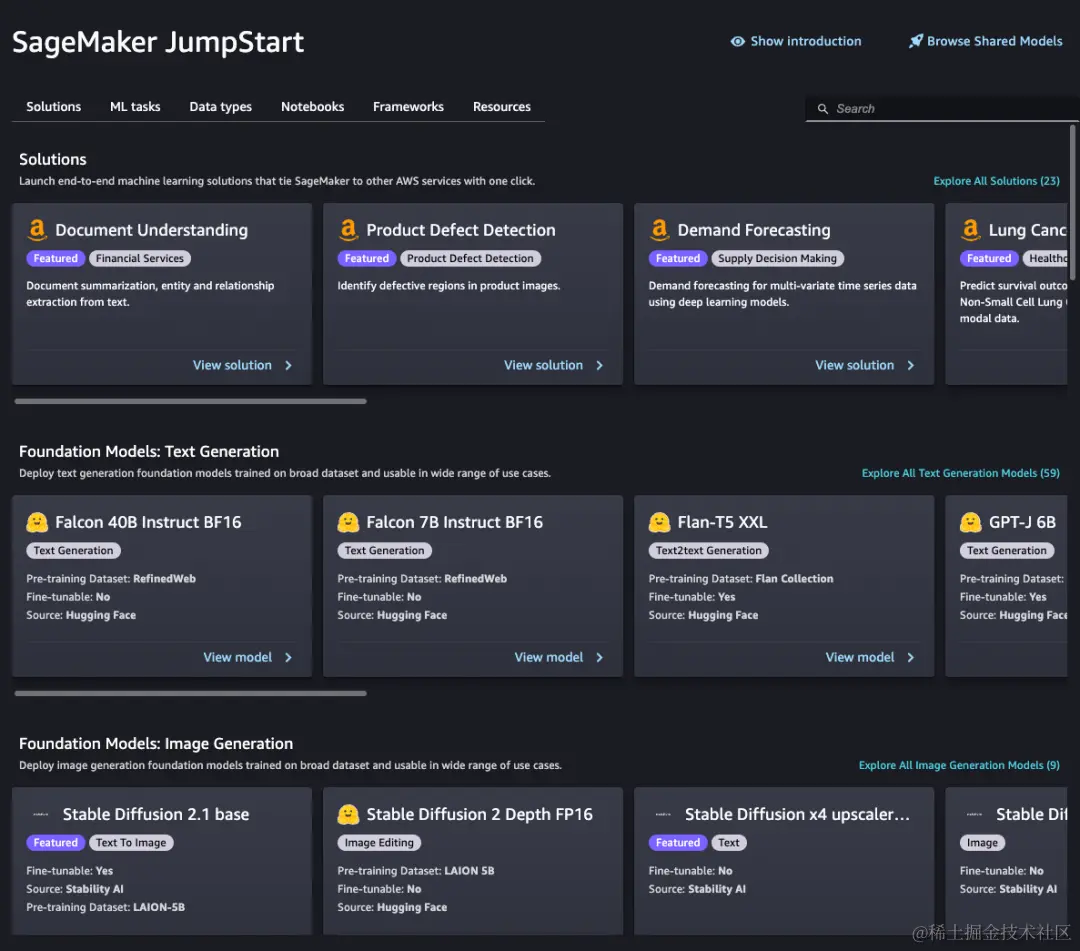
Task: Click the rocket icon for Browse Shared Models
Action: pyautogui.click(x=915, y=41)
